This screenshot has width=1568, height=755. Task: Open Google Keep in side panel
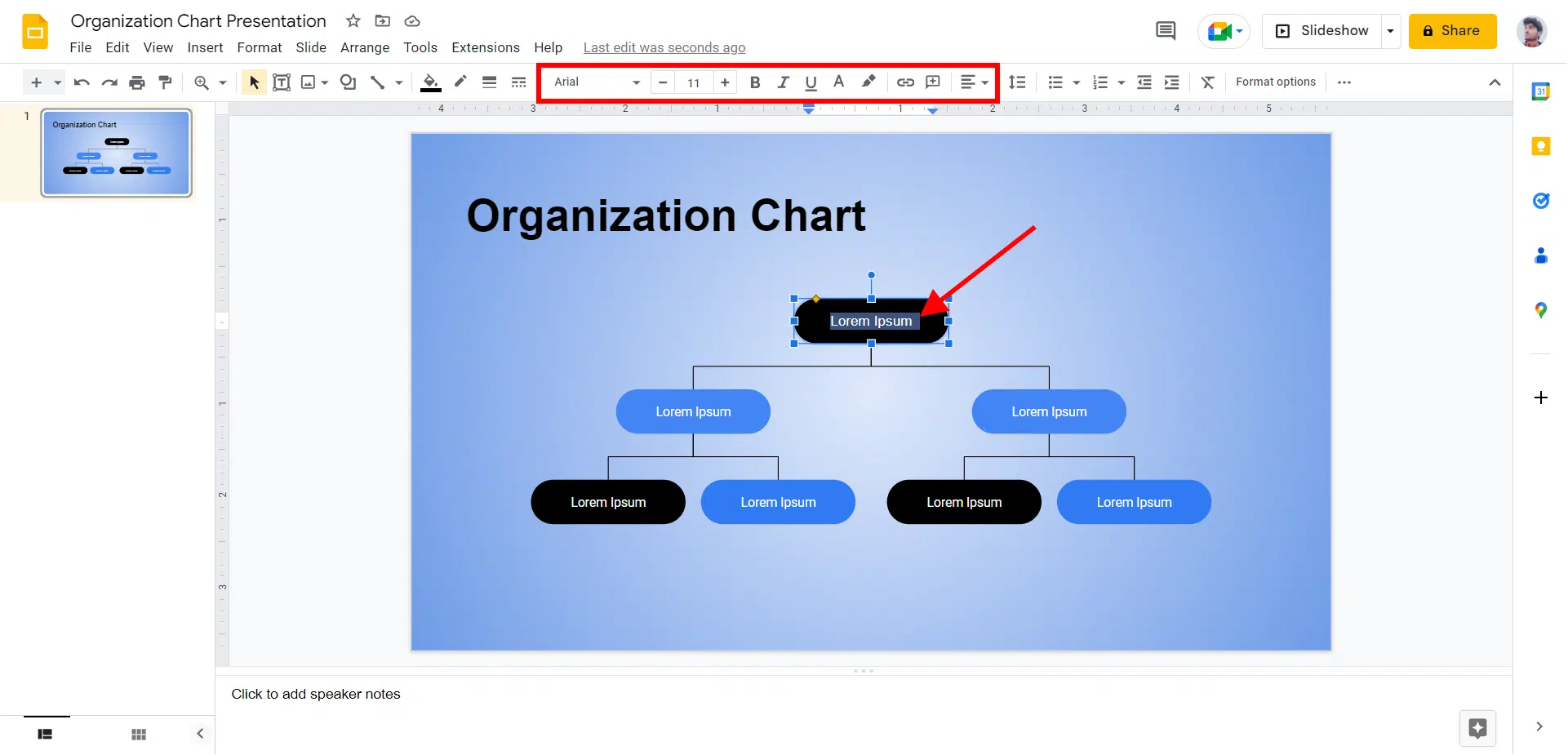[x=1540, y=146]
